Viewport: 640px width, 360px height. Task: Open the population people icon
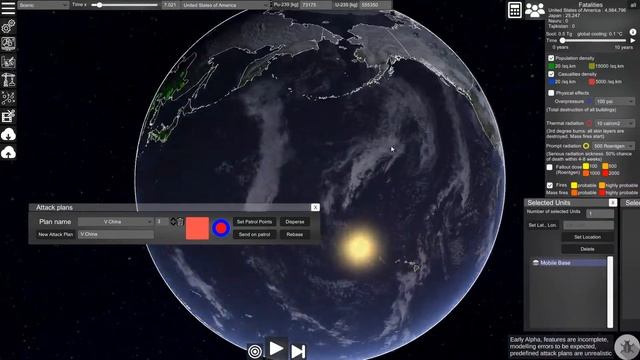tap(534, 10)
